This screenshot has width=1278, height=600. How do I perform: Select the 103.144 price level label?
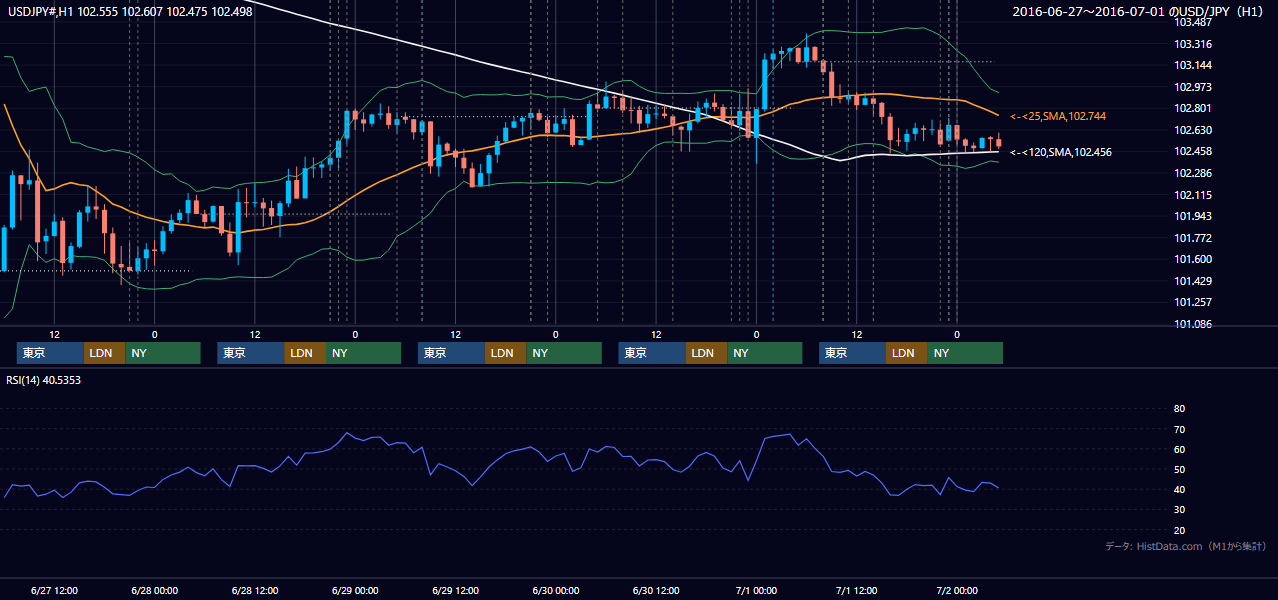[1193, 65]
